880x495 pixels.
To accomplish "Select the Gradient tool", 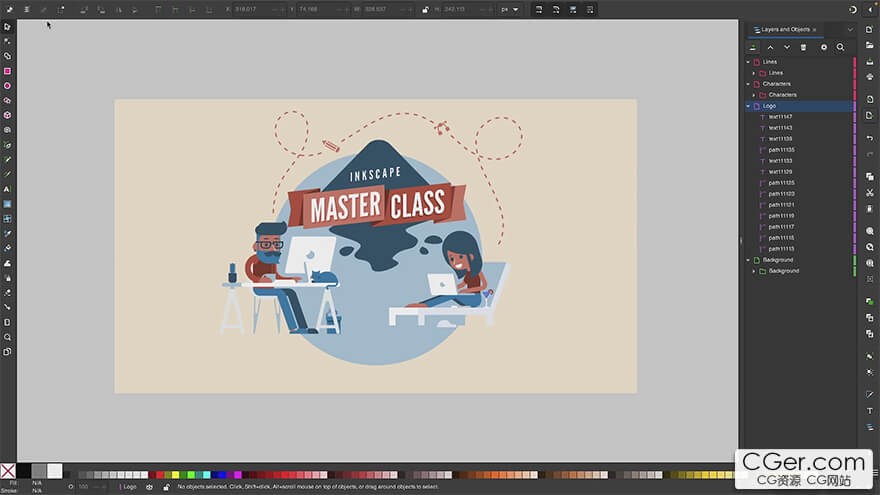I will 7,204.
